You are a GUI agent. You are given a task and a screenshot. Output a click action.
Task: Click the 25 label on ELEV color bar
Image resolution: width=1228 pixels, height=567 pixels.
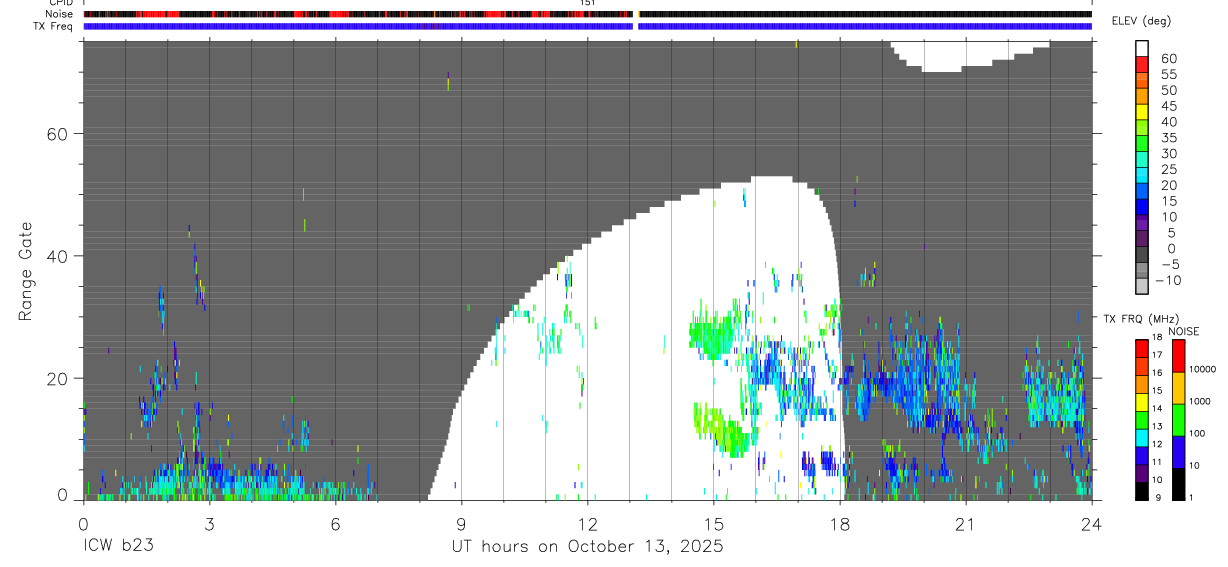pyautogui.click(x=1167, y=170)
